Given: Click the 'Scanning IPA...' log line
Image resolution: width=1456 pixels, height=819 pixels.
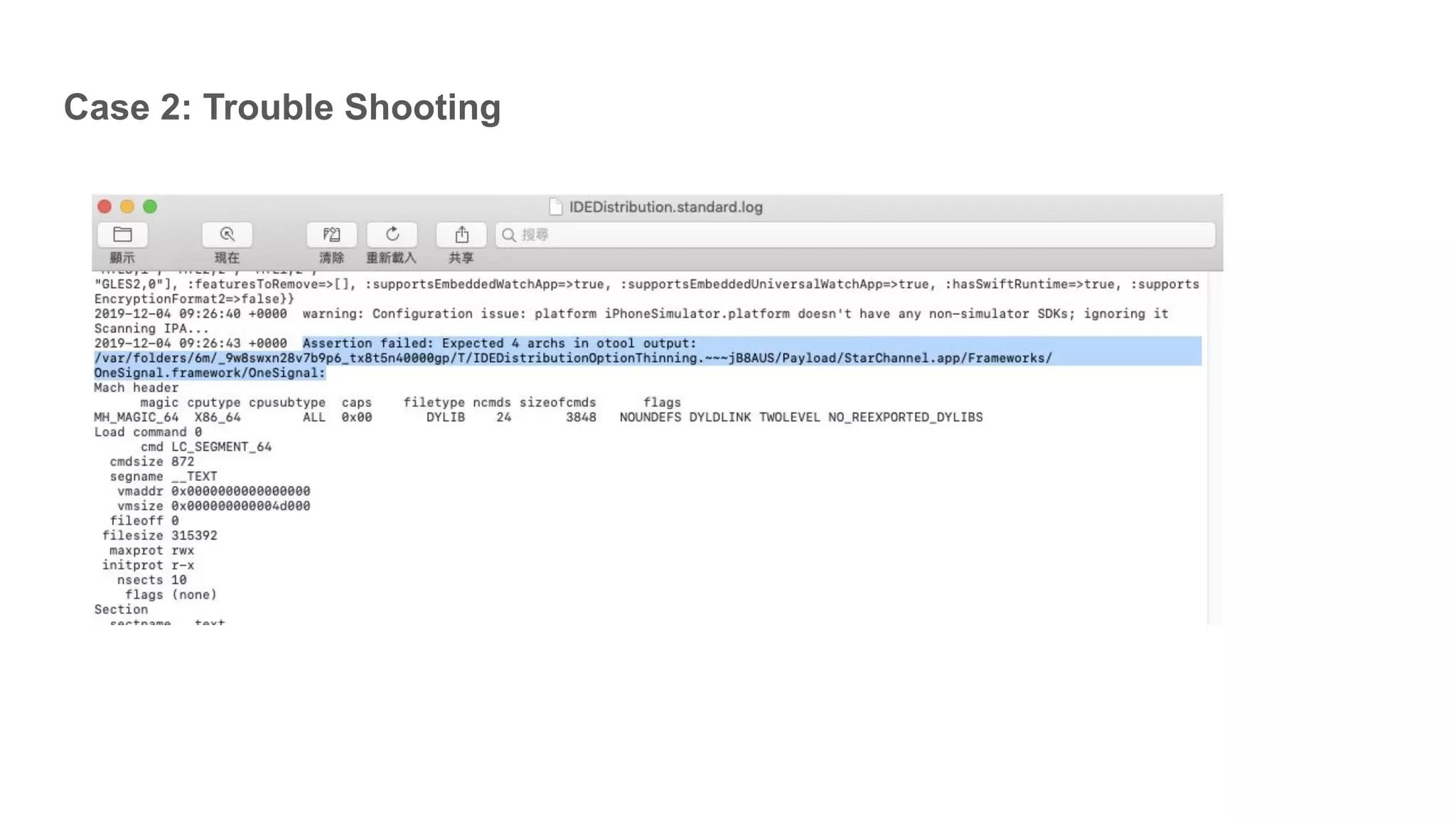Looking at the screenshot, I should (151, 328).
